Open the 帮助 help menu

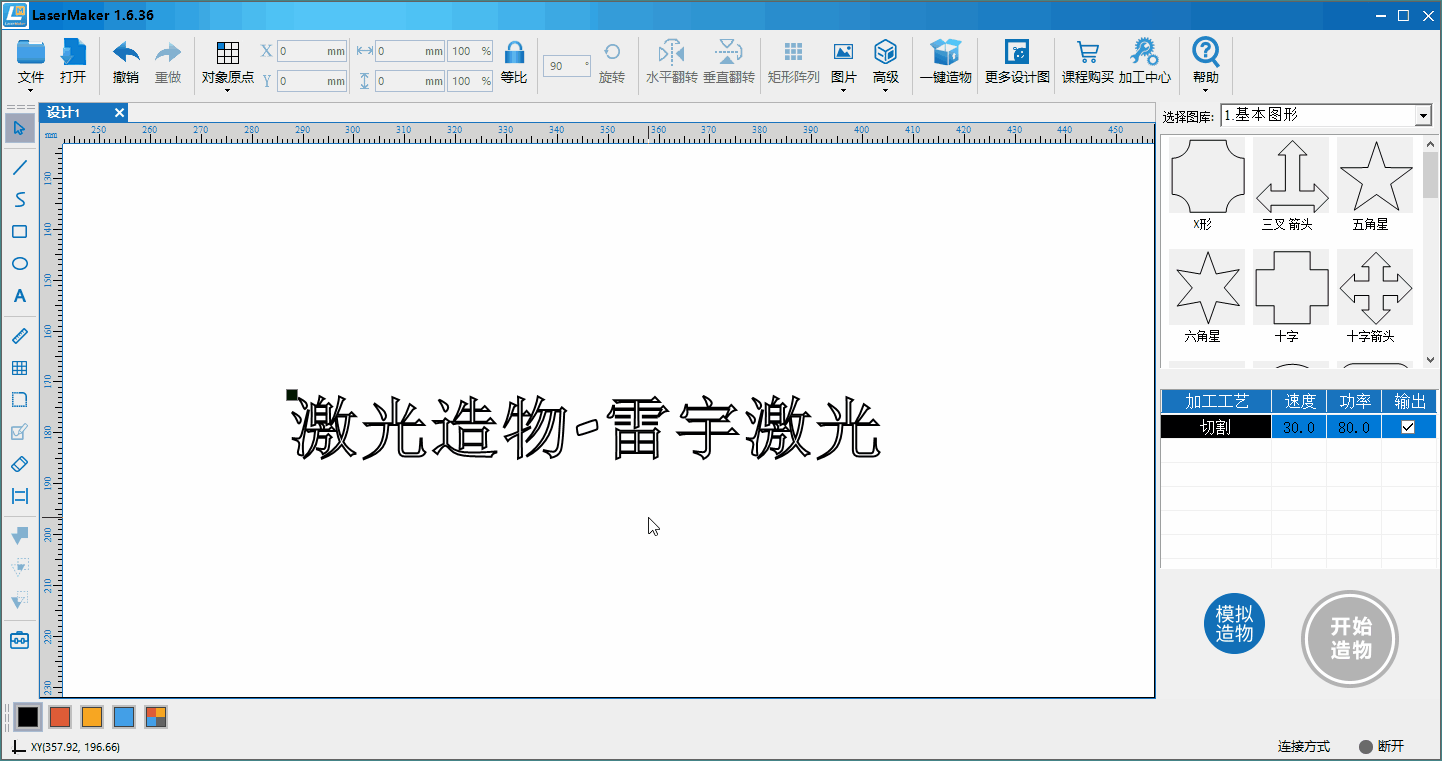[x=1206, y=53]
